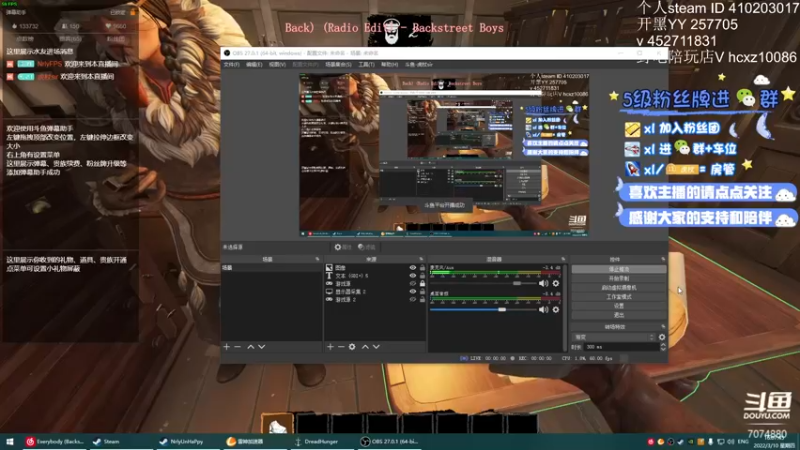Open the 场景集合(S) menu
The image size is (800, 450).
coord(338,65)
